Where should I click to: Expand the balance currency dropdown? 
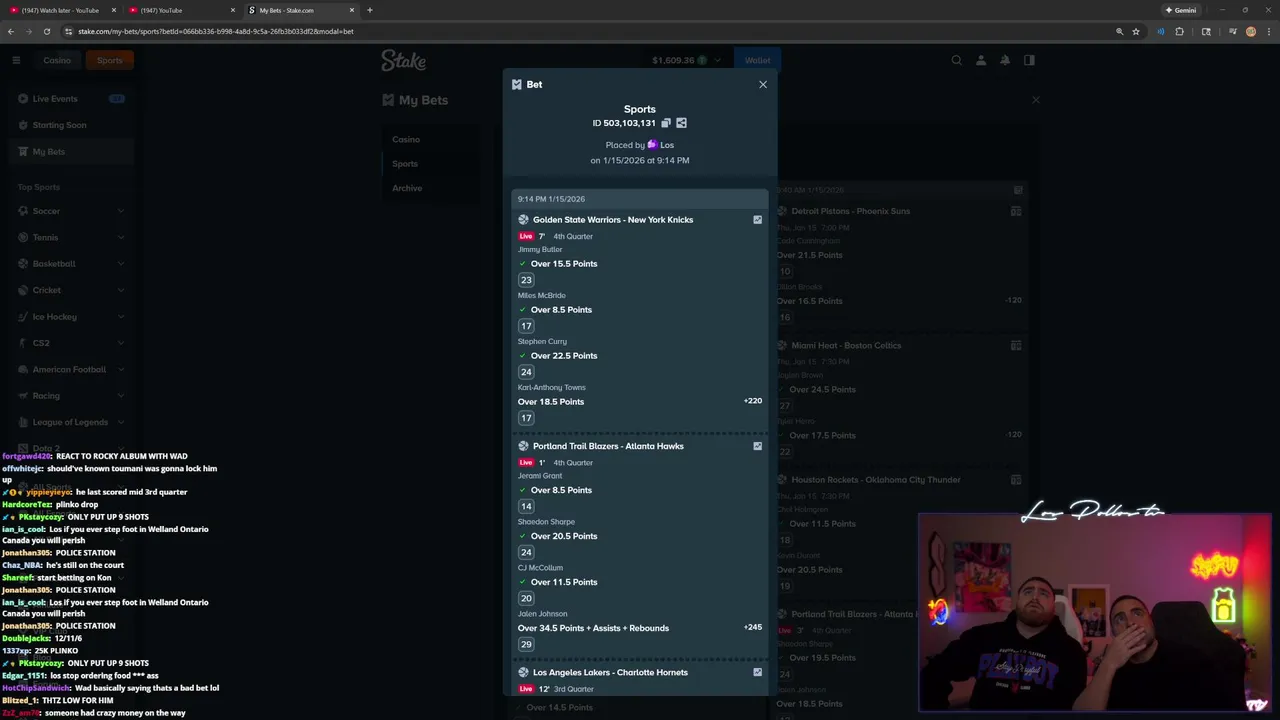[717, 60]
